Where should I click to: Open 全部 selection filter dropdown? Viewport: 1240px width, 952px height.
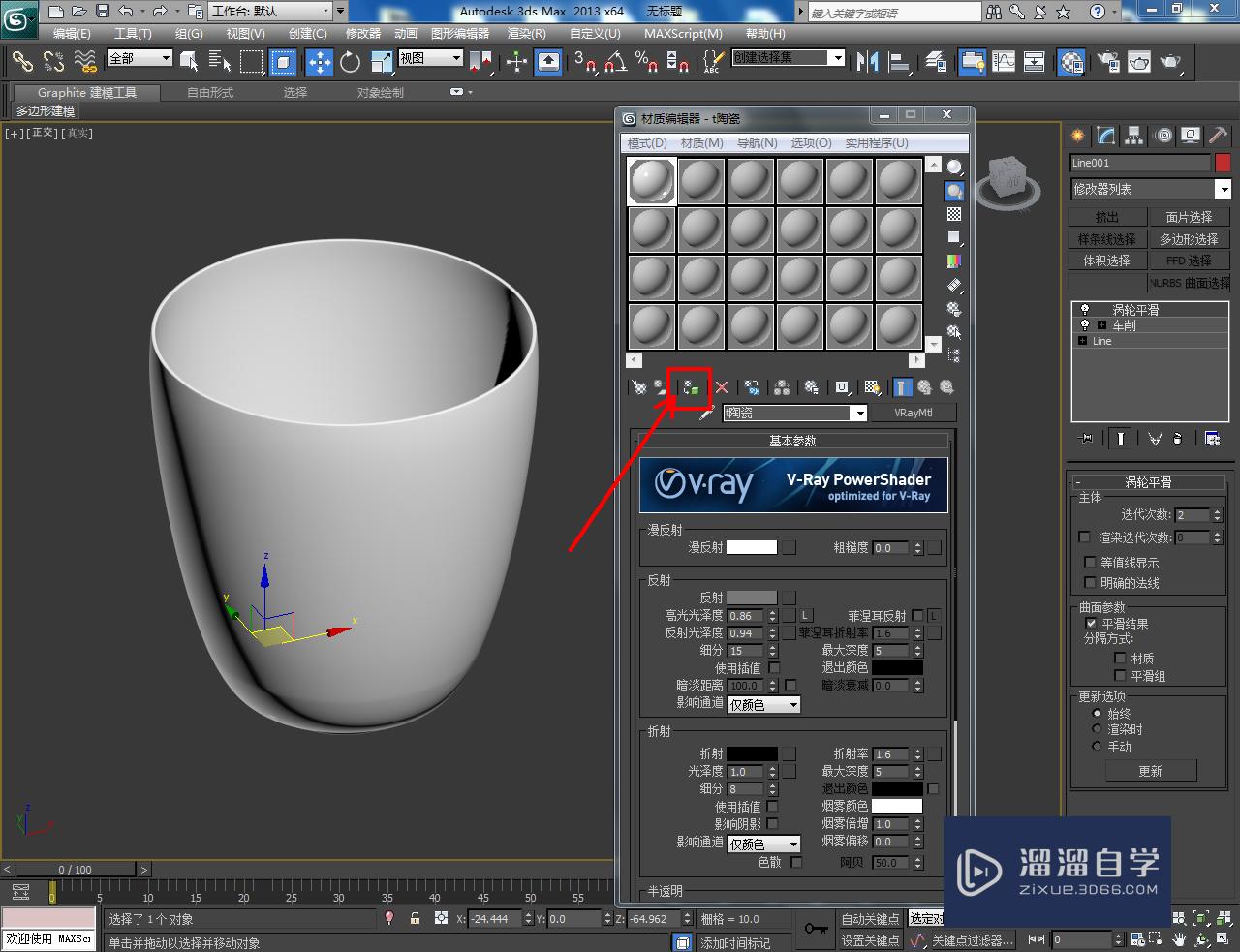(139, 58)
